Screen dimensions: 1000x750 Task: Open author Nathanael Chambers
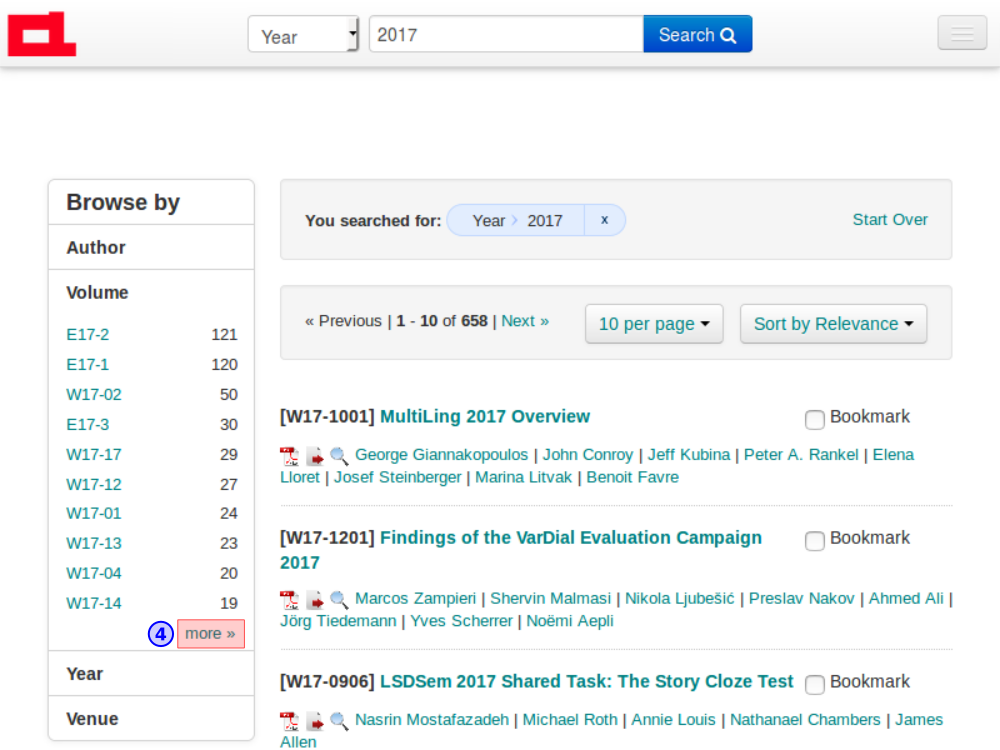tap(805, 719)
